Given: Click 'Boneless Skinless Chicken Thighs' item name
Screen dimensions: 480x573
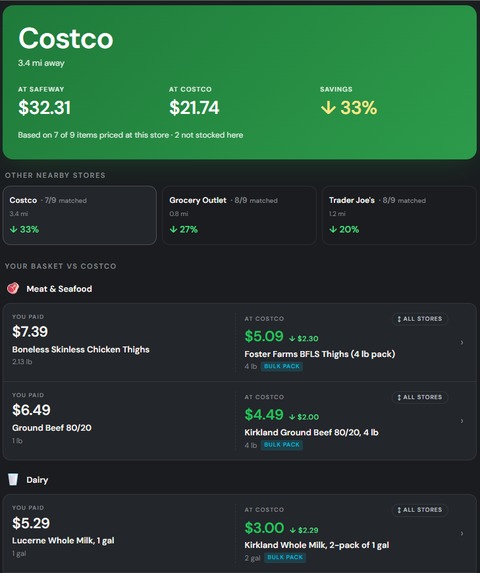Looking at the screenshot, I should click(x=81, y=349).
